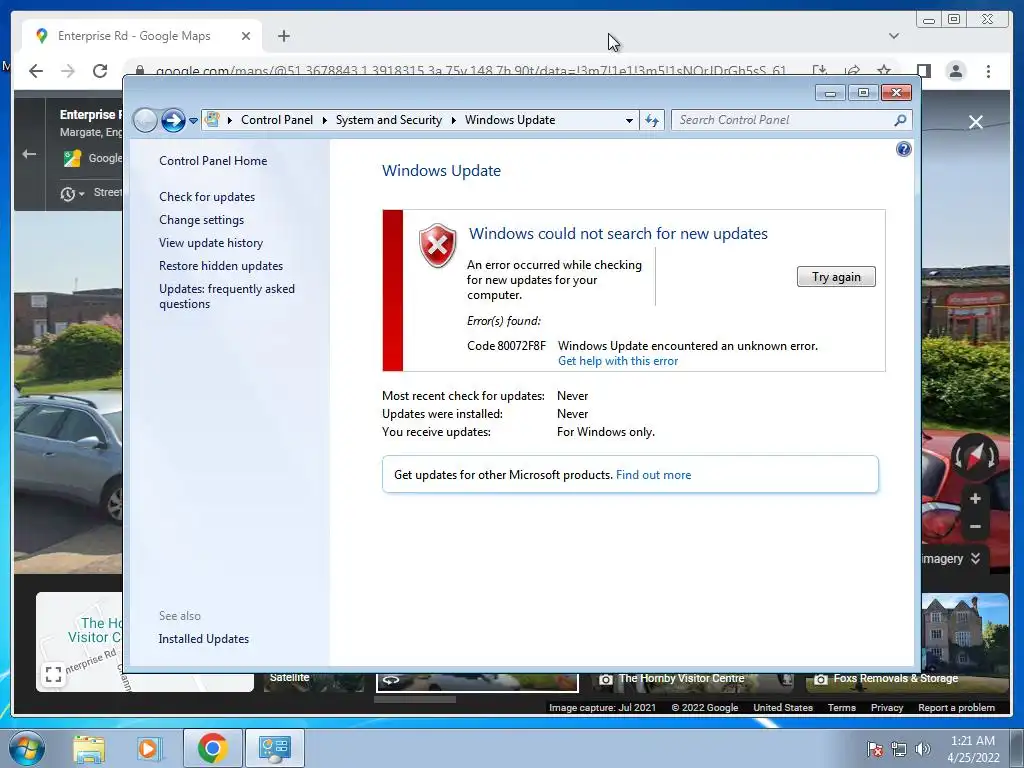The height and width of the screenshot is (768, 1024).
Task: Expand arrow after System and Security breadcrumb
Action: (453, 120)
